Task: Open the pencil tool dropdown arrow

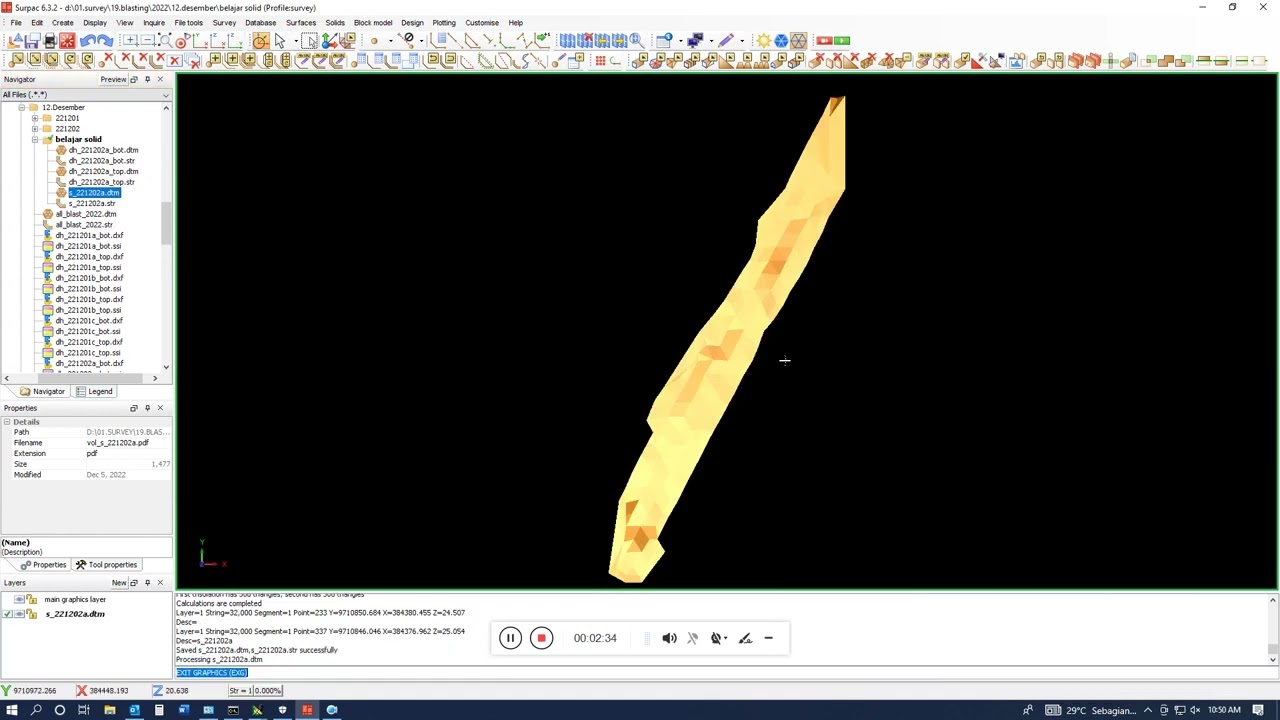Action: (742, 40)
